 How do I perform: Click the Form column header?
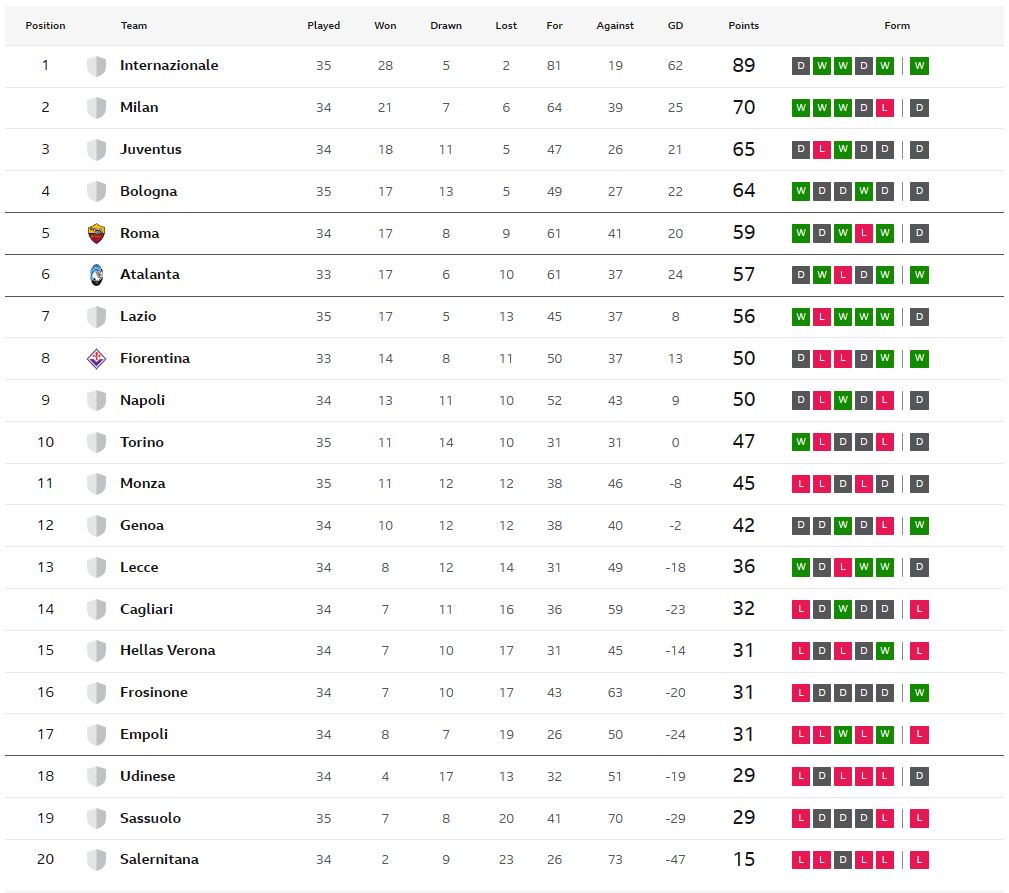click(897, 25)
